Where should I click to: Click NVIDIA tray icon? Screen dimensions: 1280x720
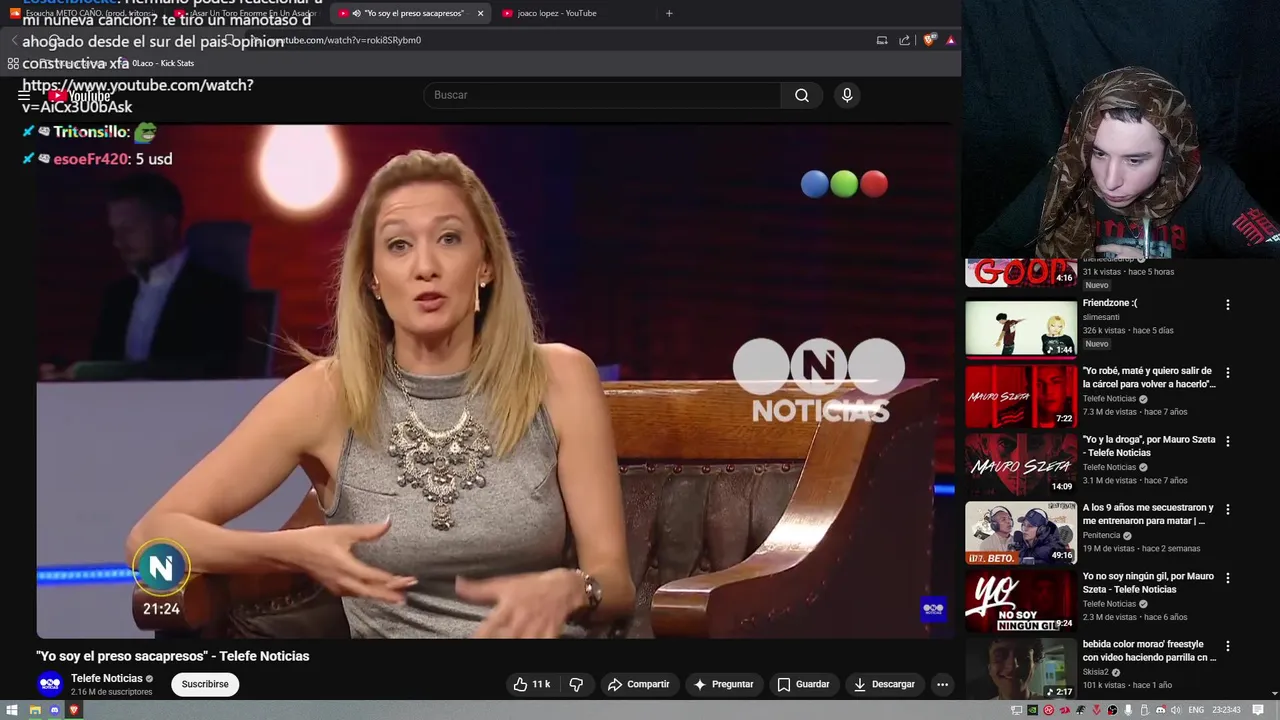click(1032, 710)
